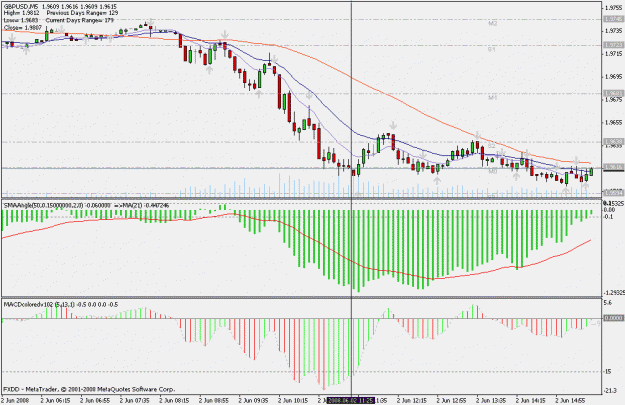Click the M1 pivot level label

pyautogui.click(x=493, y=98)
